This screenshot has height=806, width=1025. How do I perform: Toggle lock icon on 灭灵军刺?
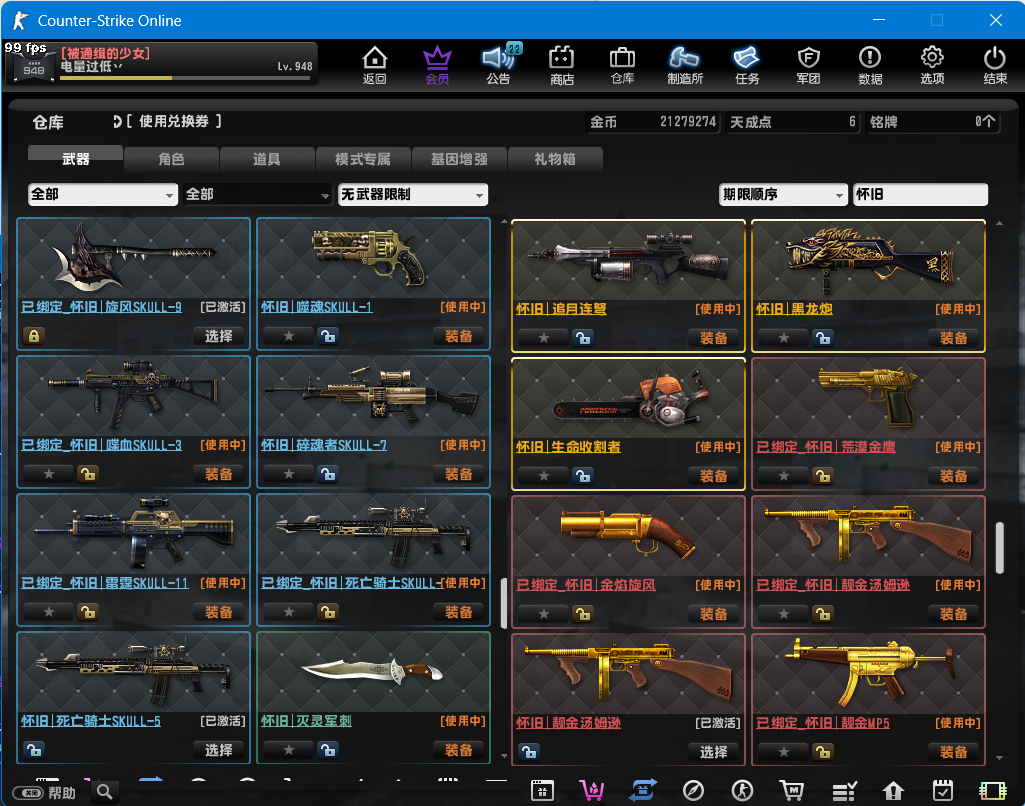tap(328, 750)
